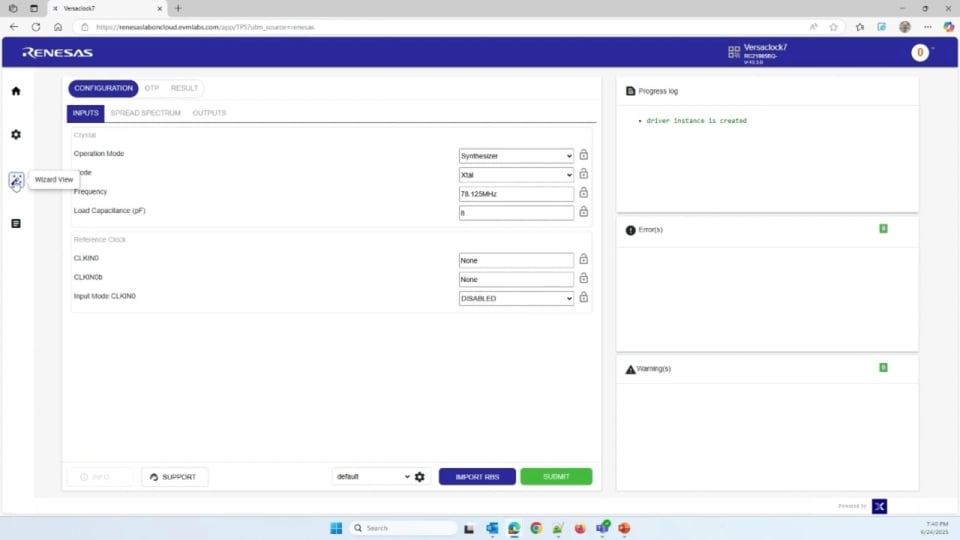This screenshot has height=540, width=960.
Task: Open the SPREAD SPECTRUM sub-tab
Action: [146, 113]
